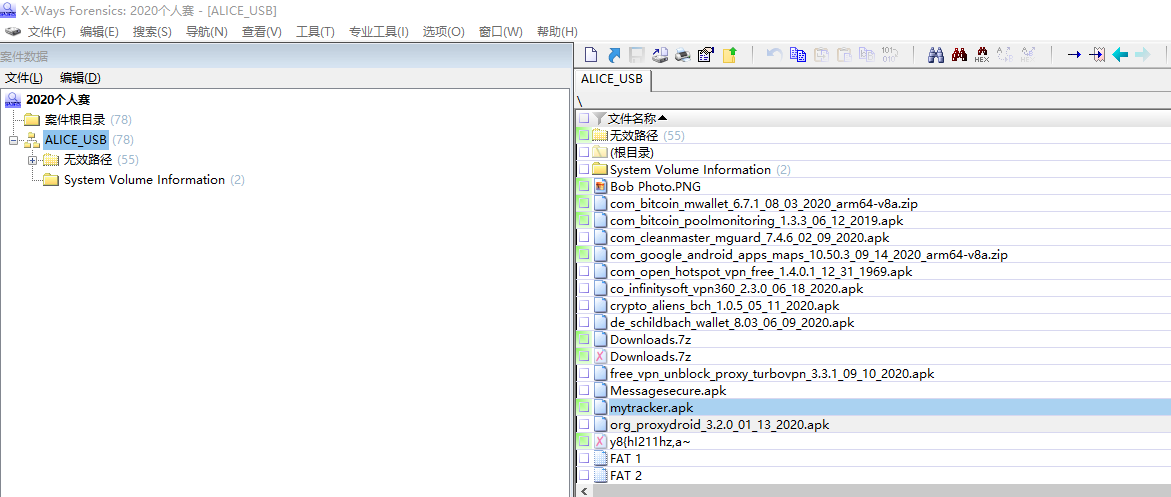1171x497 pixels.
Task: Click the X-Ways case icon beside 2020个人赛
Action: click(13, 99)
